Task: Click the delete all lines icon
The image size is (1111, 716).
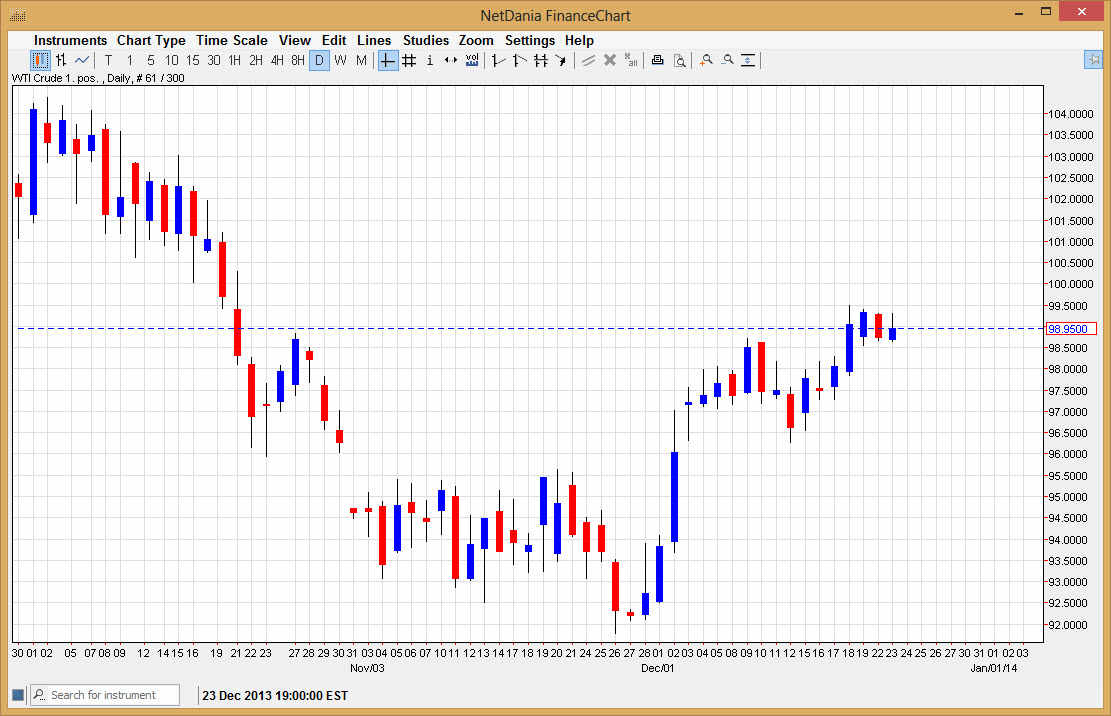Action: [x=631, y=60]
